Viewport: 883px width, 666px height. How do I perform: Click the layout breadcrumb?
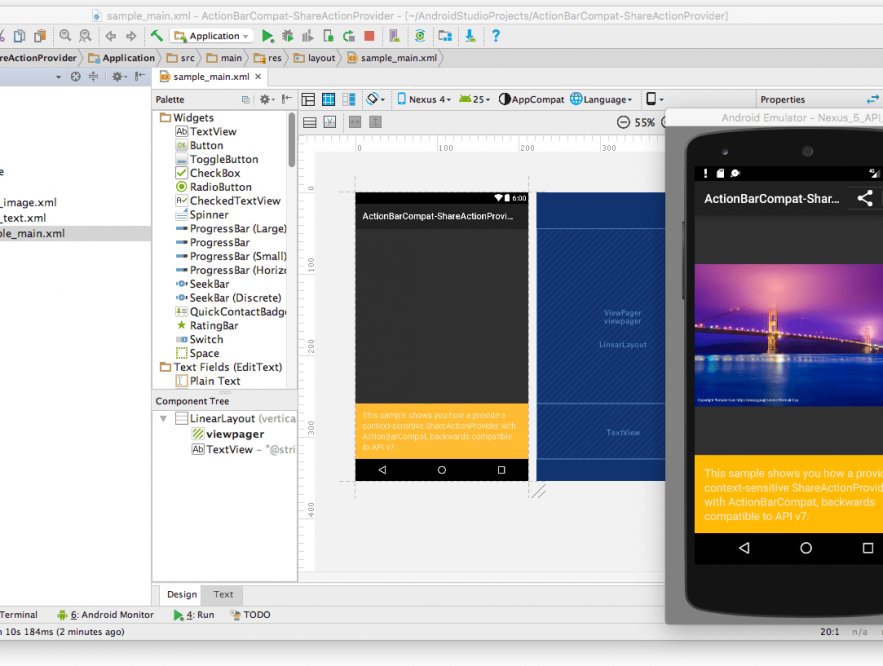point(315,58)
